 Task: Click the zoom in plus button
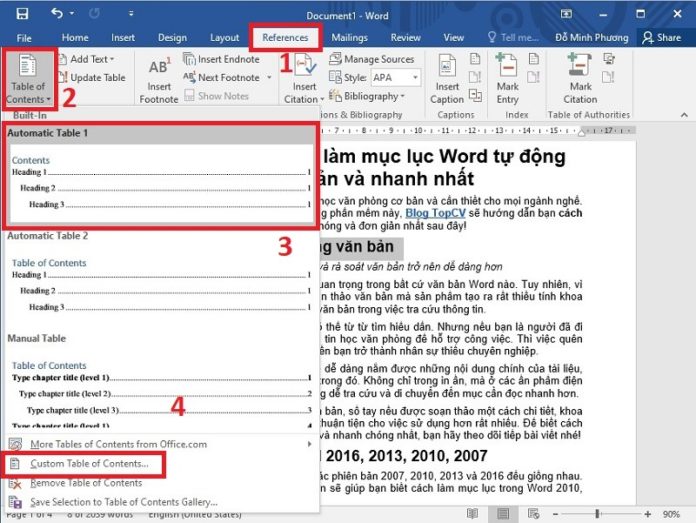pos(648,514)
